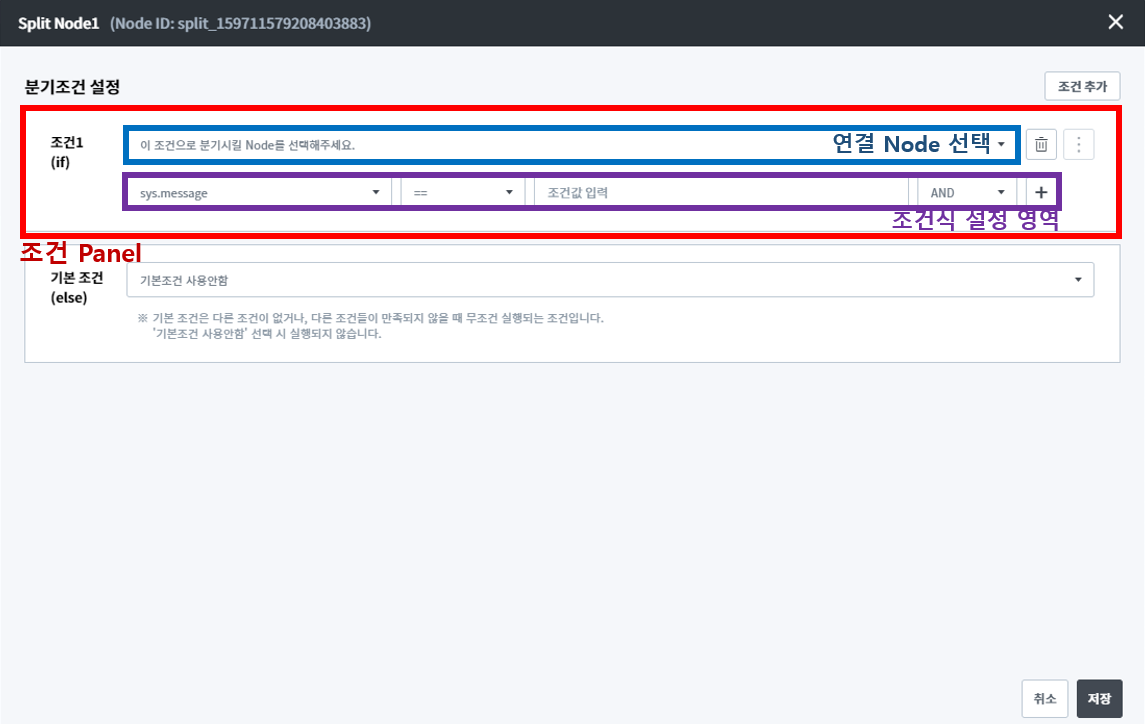
Task: Click the Split Node1 title text
Action: 58,23
